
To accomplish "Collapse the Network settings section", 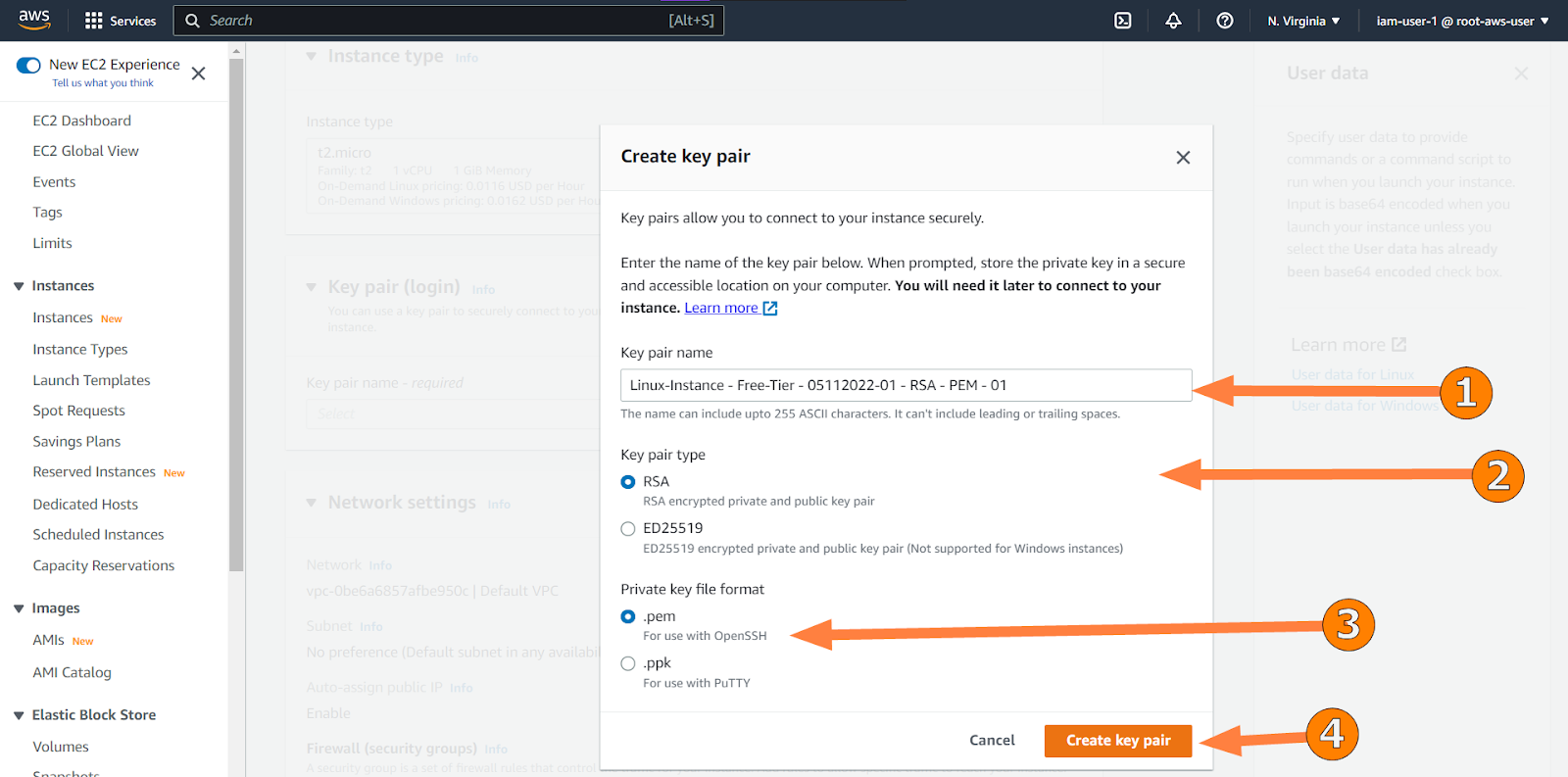I will pyautogui.click(x=312, y=503).
